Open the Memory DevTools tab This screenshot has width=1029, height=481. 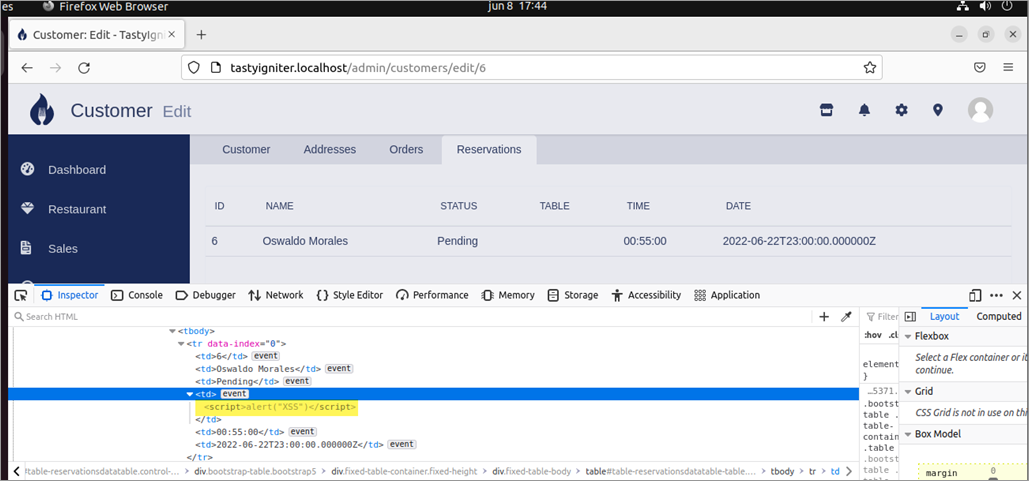point(508,295)
